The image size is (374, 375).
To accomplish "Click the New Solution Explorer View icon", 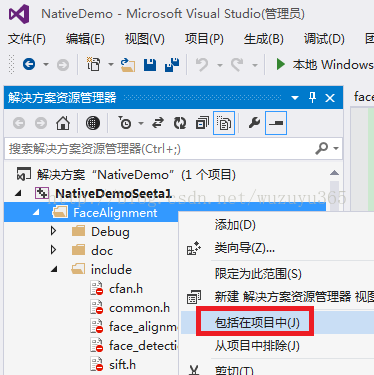I will click(194, 297).
